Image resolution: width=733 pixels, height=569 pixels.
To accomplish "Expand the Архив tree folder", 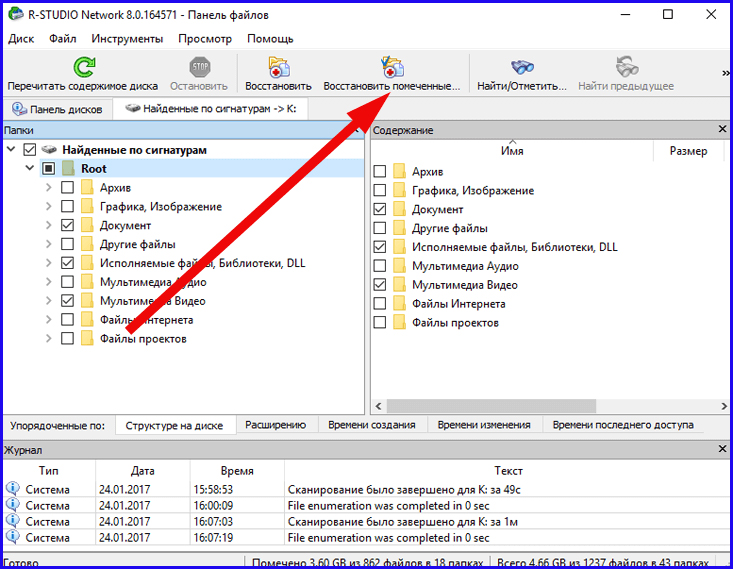I will (x=49, y=187).
